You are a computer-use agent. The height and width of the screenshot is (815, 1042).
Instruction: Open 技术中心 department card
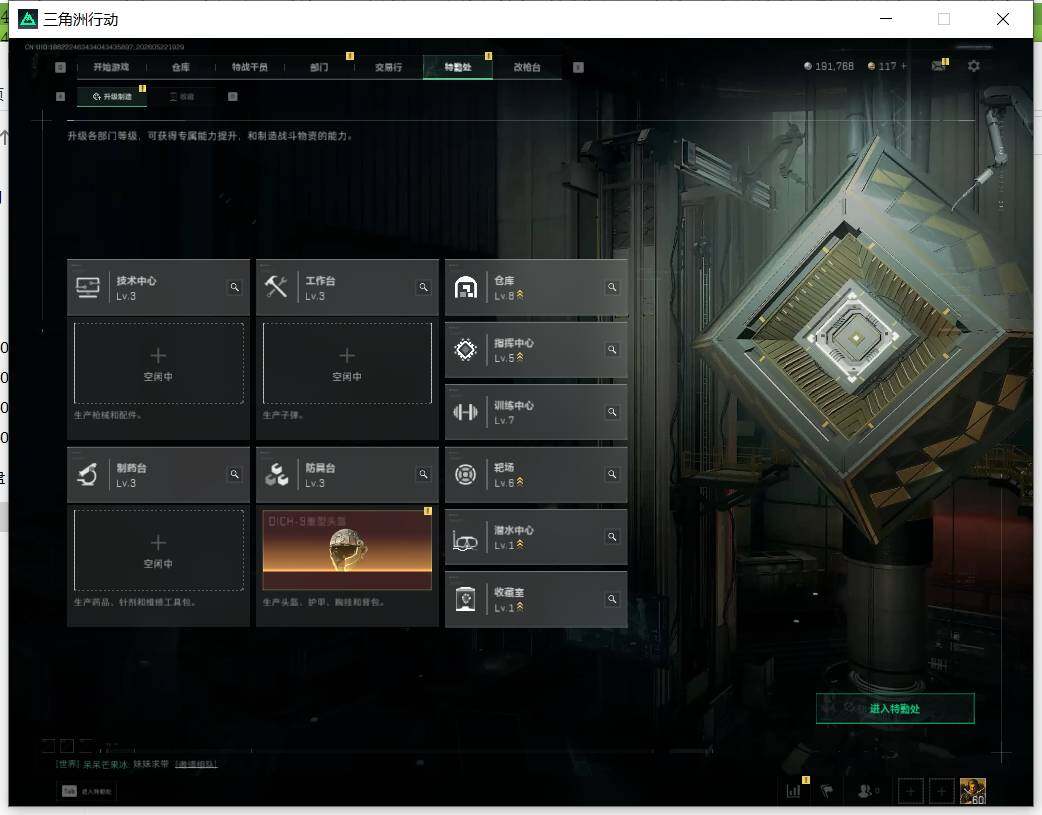pyautogui.click(x=158, y=287)
